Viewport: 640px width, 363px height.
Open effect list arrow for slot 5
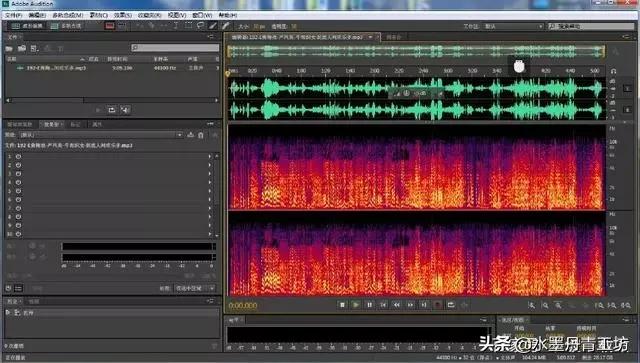coord(210,191)
